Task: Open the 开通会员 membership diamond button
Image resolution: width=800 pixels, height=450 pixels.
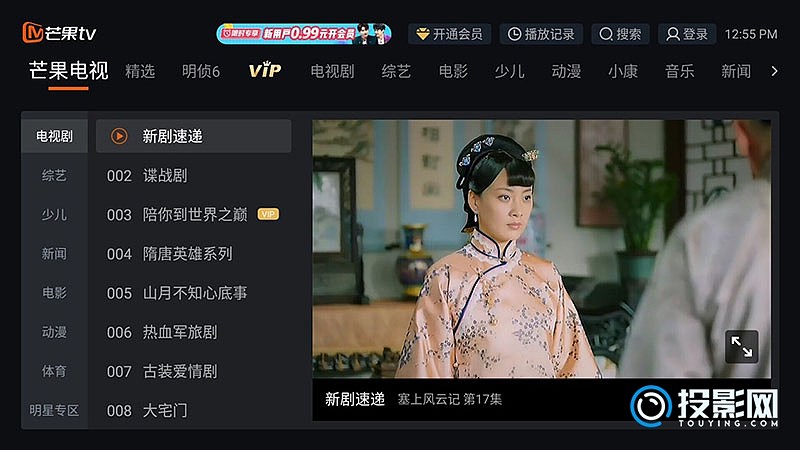Action: [449, 34]
